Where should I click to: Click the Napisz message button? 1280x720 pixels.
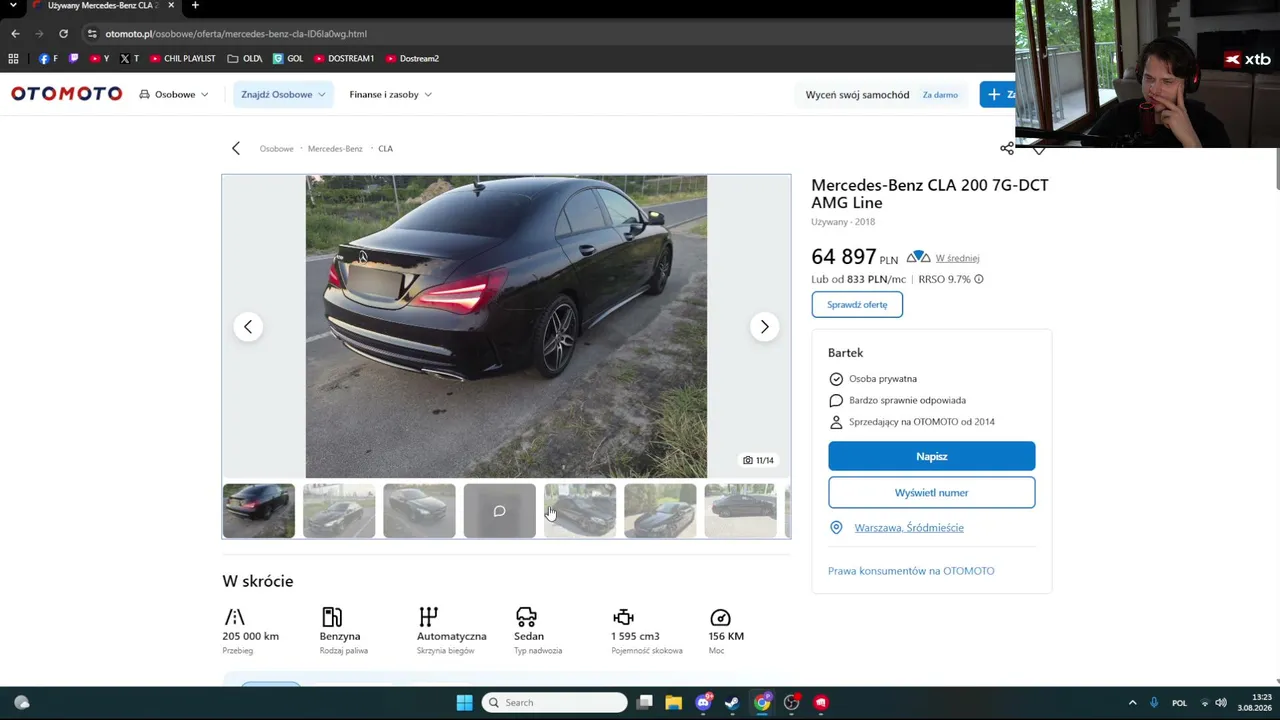[x=931, y=456]
